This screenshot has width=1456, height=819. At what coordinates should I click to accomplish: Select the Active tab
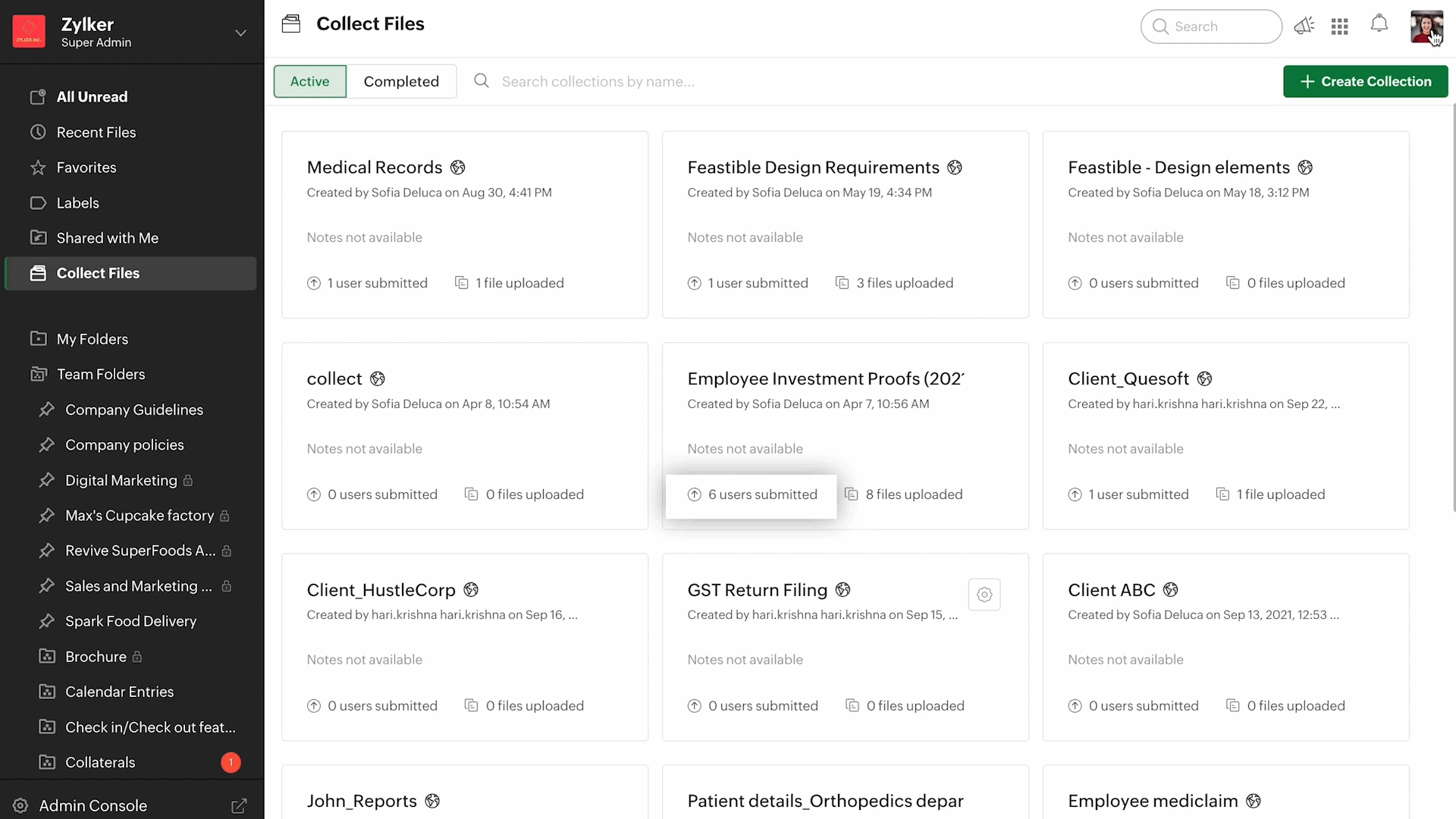[x=309, y=82]
